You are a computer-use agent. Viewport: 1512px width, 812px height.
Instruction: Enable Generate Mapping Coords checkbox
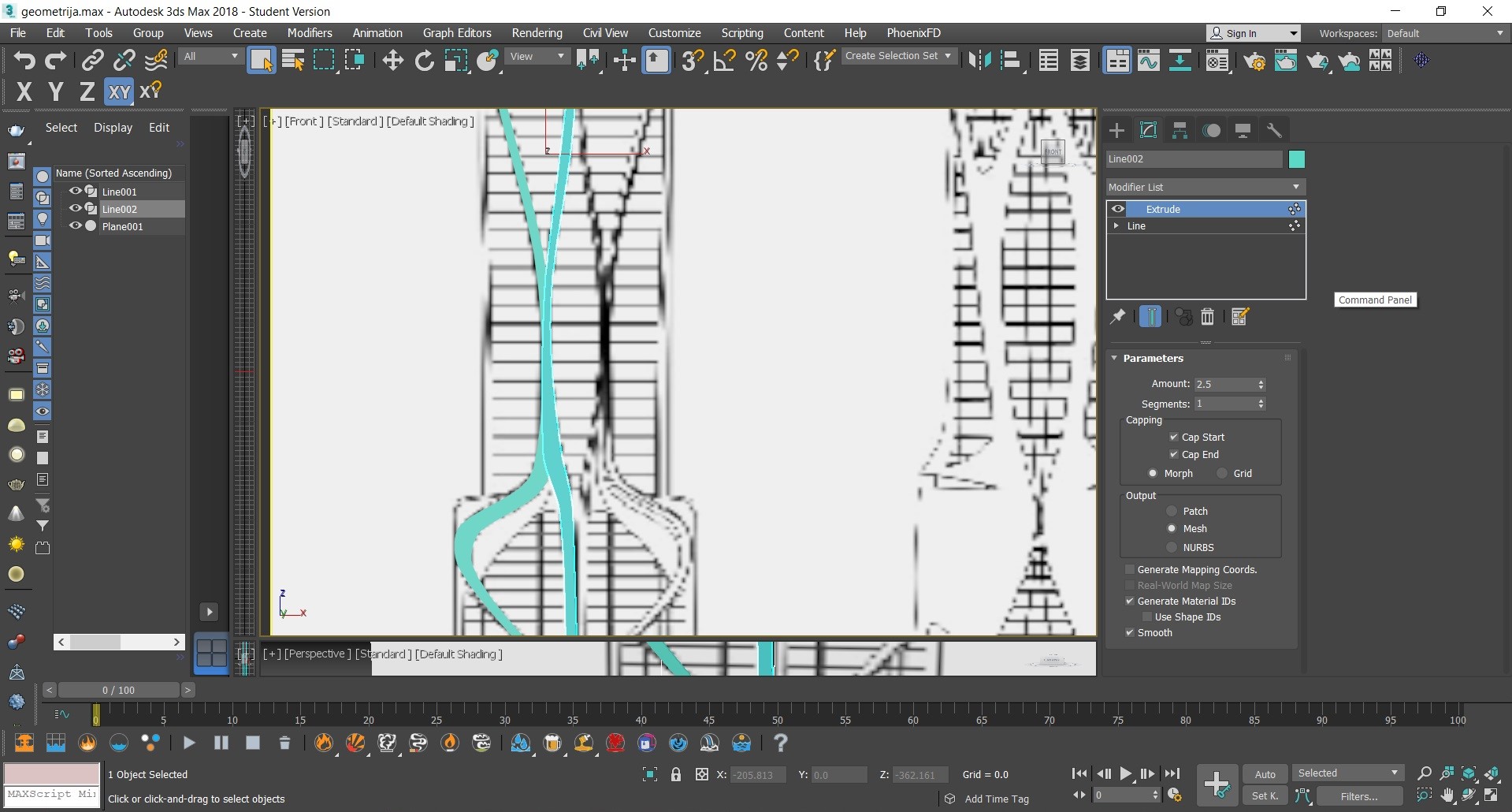click(x=1130, y=569)
